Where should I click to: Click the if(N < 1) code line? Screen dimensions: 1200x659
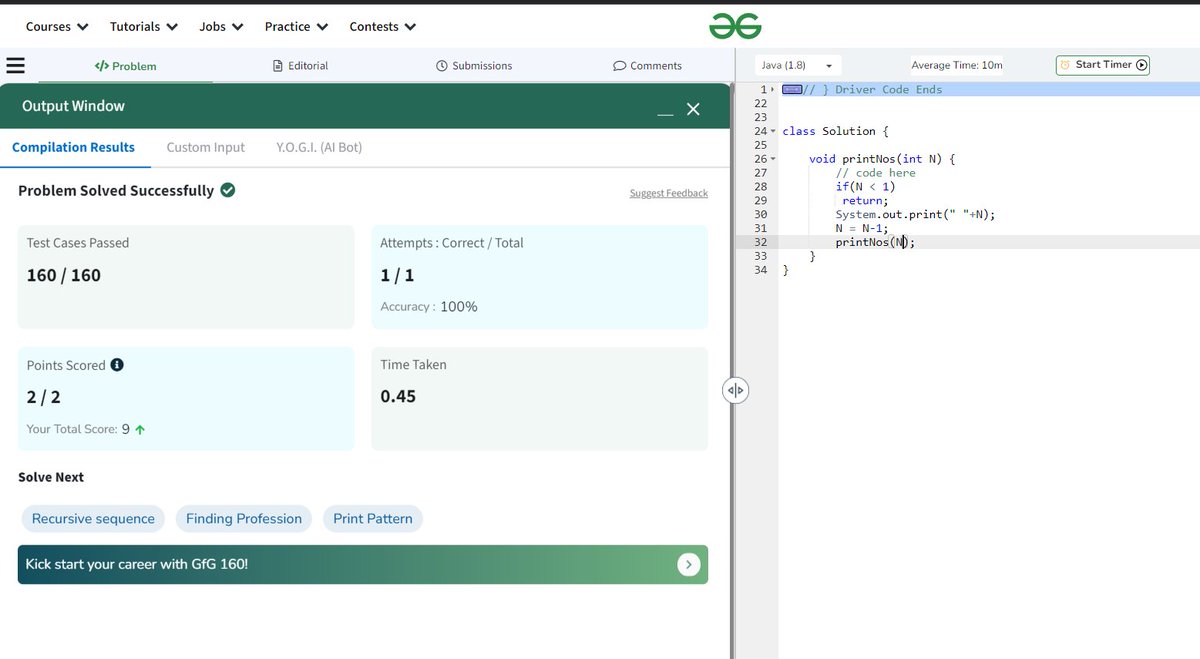pos(865,186)
